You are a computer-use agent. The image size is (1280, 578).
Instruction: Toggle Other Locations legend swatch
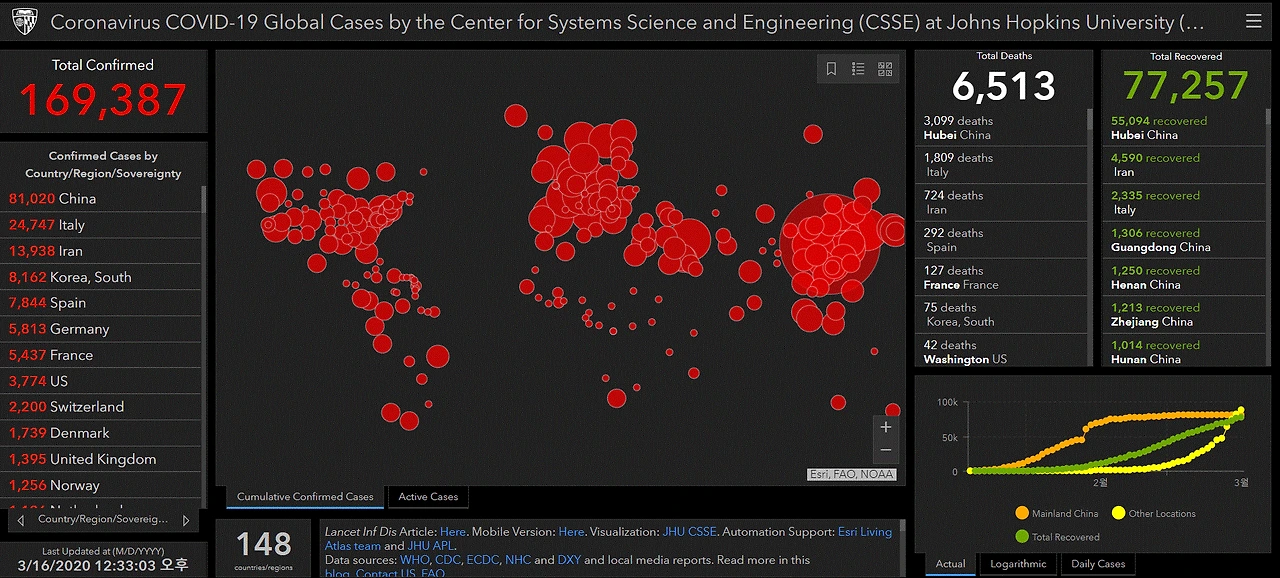[x=1117, y=513]
